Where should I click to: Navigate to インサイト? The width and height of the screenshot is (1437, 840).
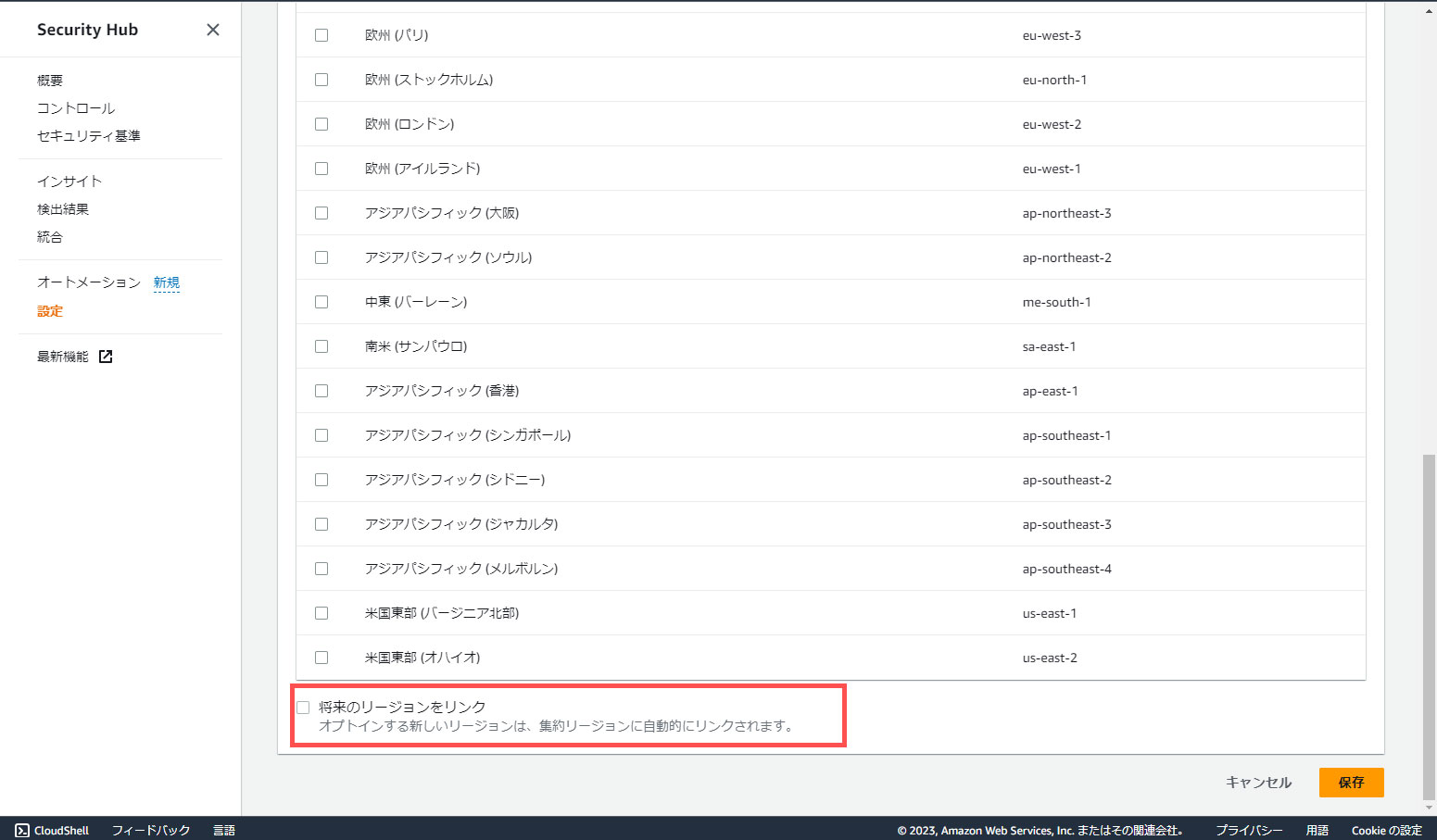(69, 182)
